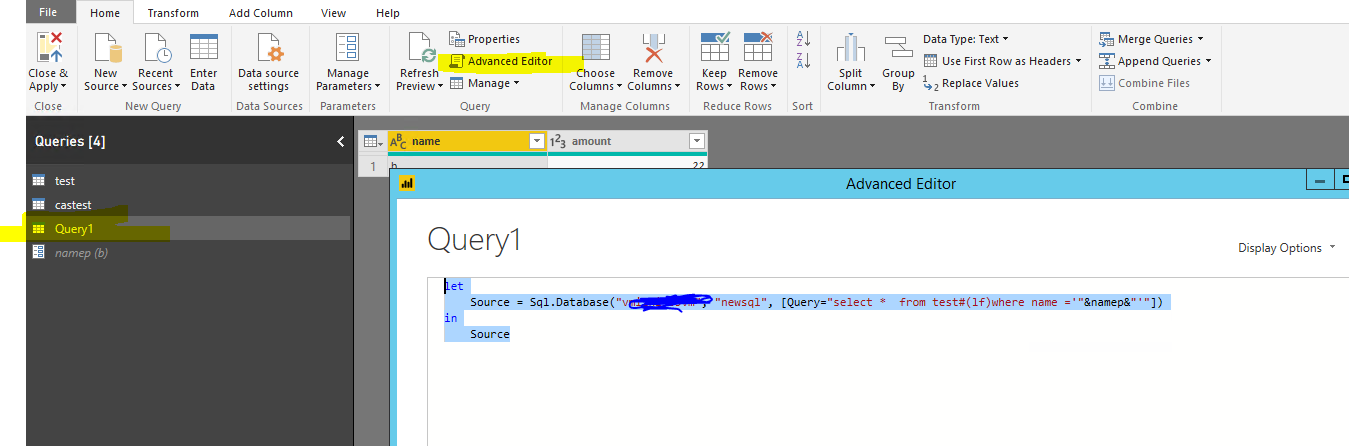Open Display Options dropdown in Advanced Editor
The image size is (1349, 446).
click(x=1286, y=248)
